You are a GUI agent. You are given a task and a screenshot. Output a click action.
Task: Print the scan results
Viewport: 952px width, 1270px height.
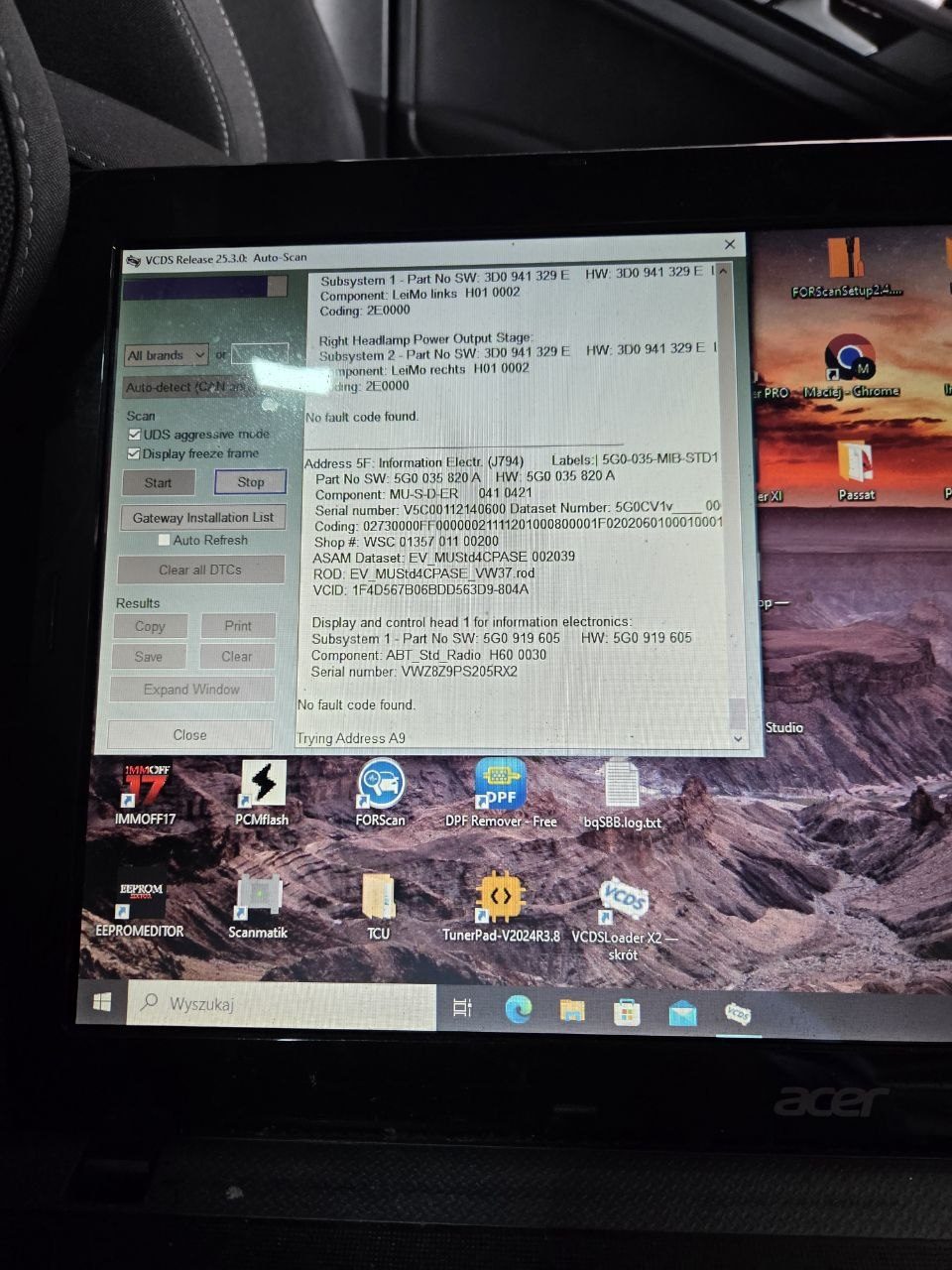coord(238,626)
